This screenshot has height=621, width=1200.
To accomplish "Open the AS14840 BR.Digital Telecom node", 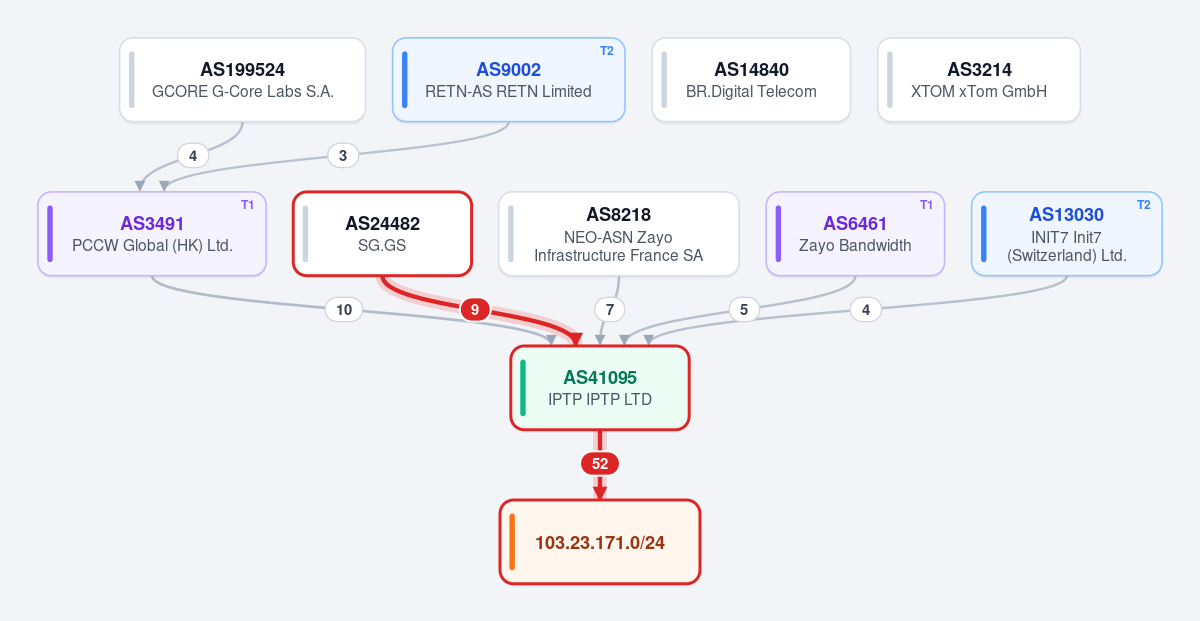I will (751, 80).
